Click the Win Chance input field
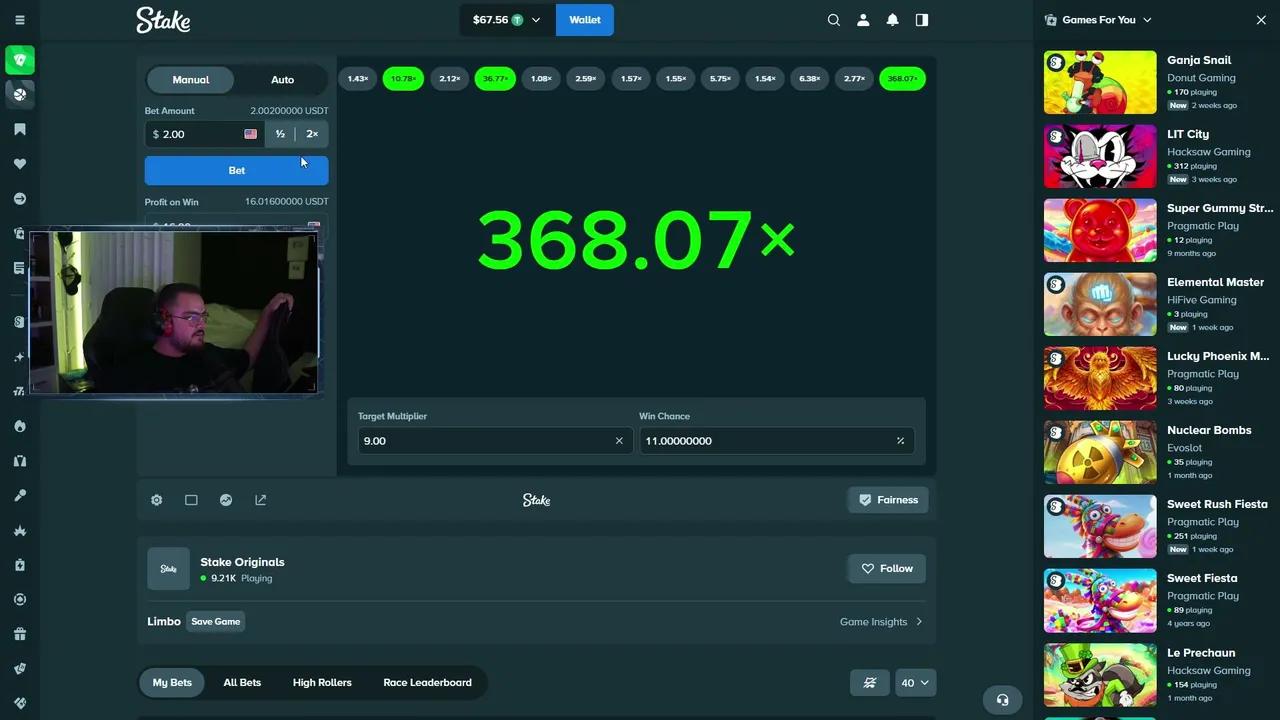This screenshot has height=720, width=1280. tap(777, 441)
